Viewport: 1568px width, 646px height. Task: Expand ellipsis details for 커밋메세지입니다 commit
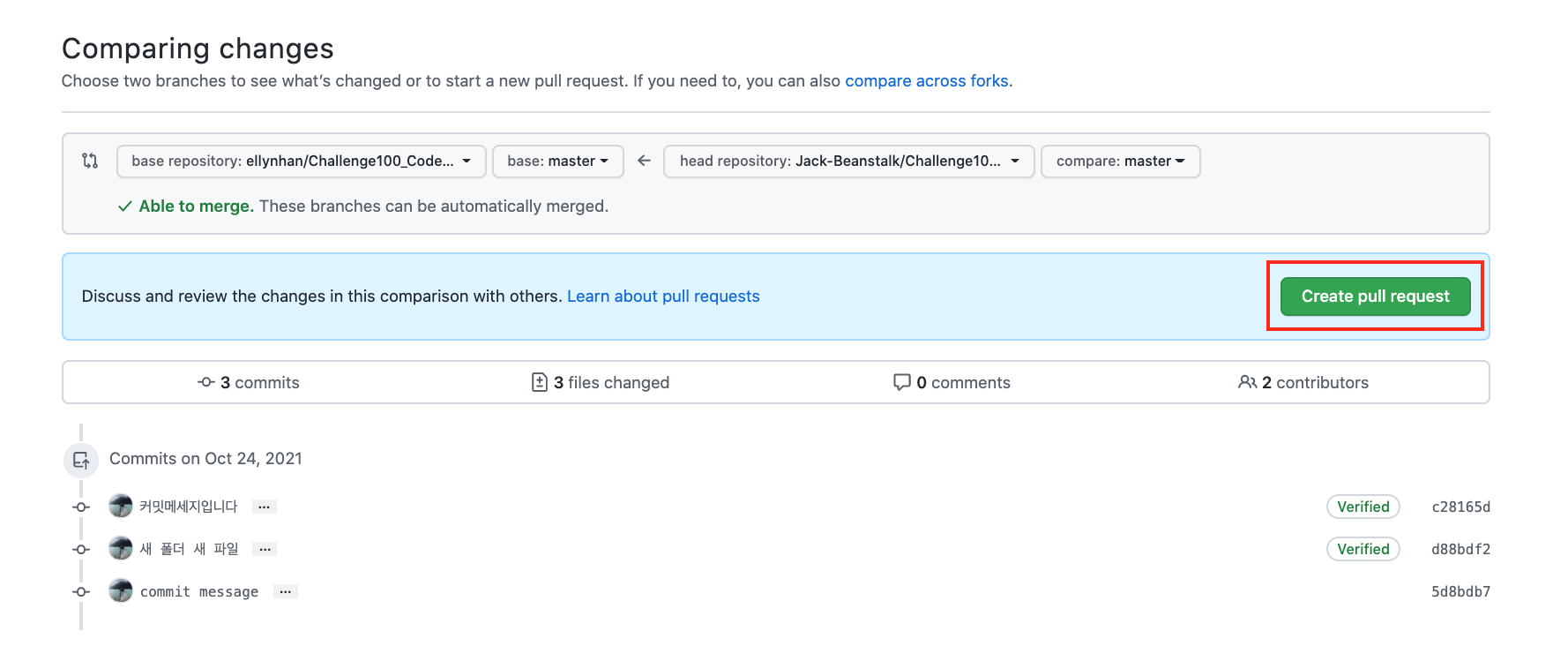click(x=265, y=507)
